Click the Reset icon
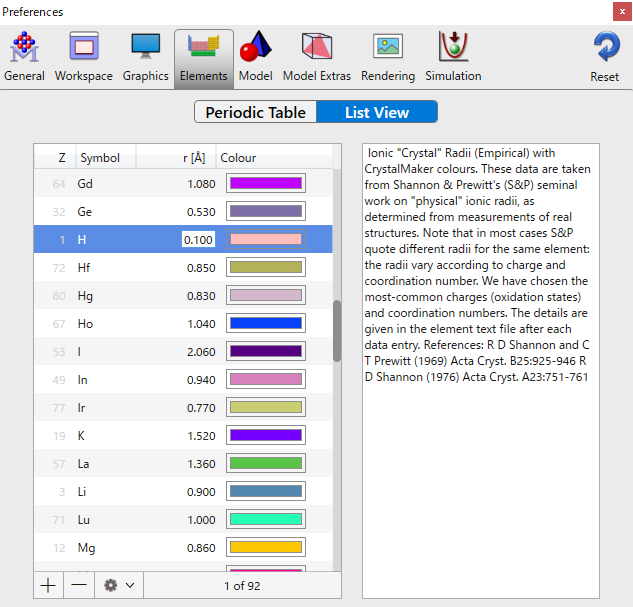The height and width of the screenshot is (607, 633). (604, 57)
